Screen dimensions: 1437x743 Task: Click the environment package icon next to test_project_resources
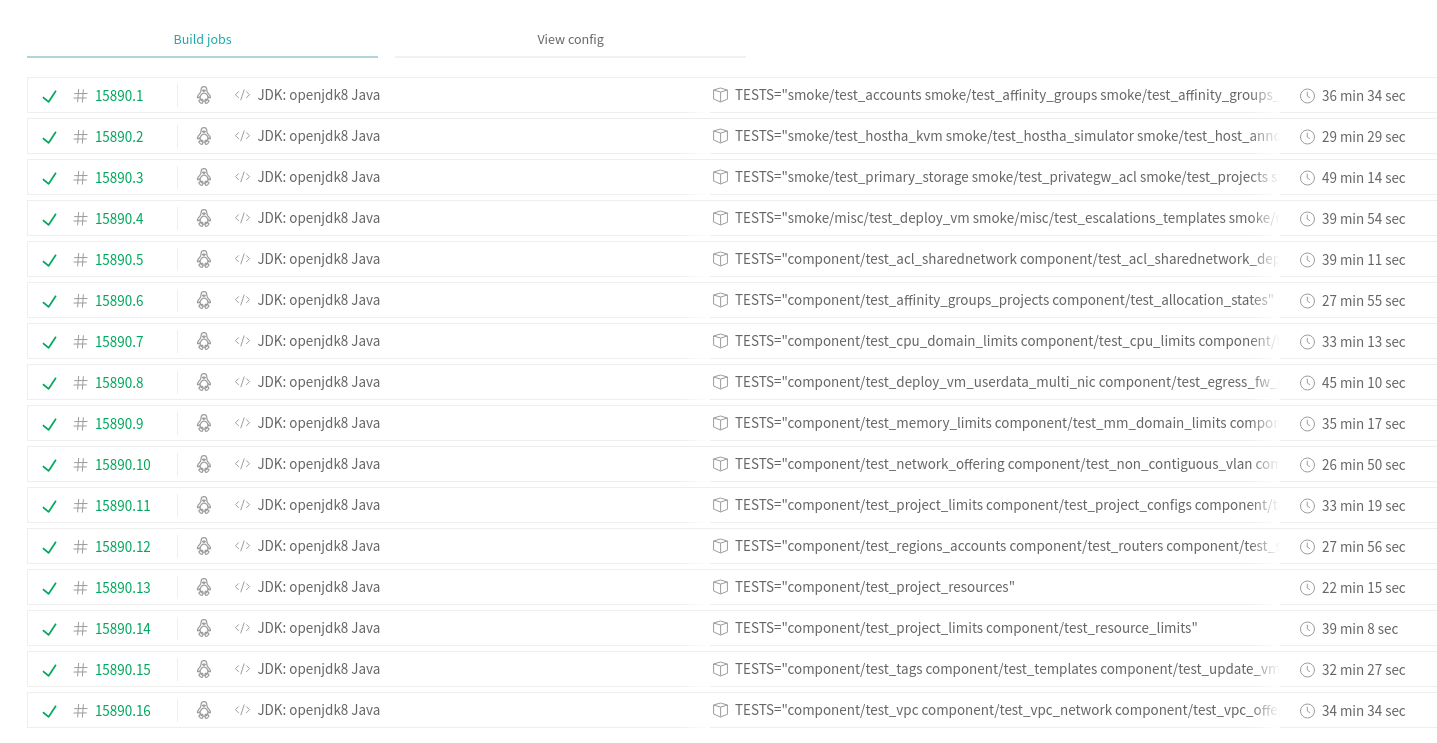(x=720, y=587)
